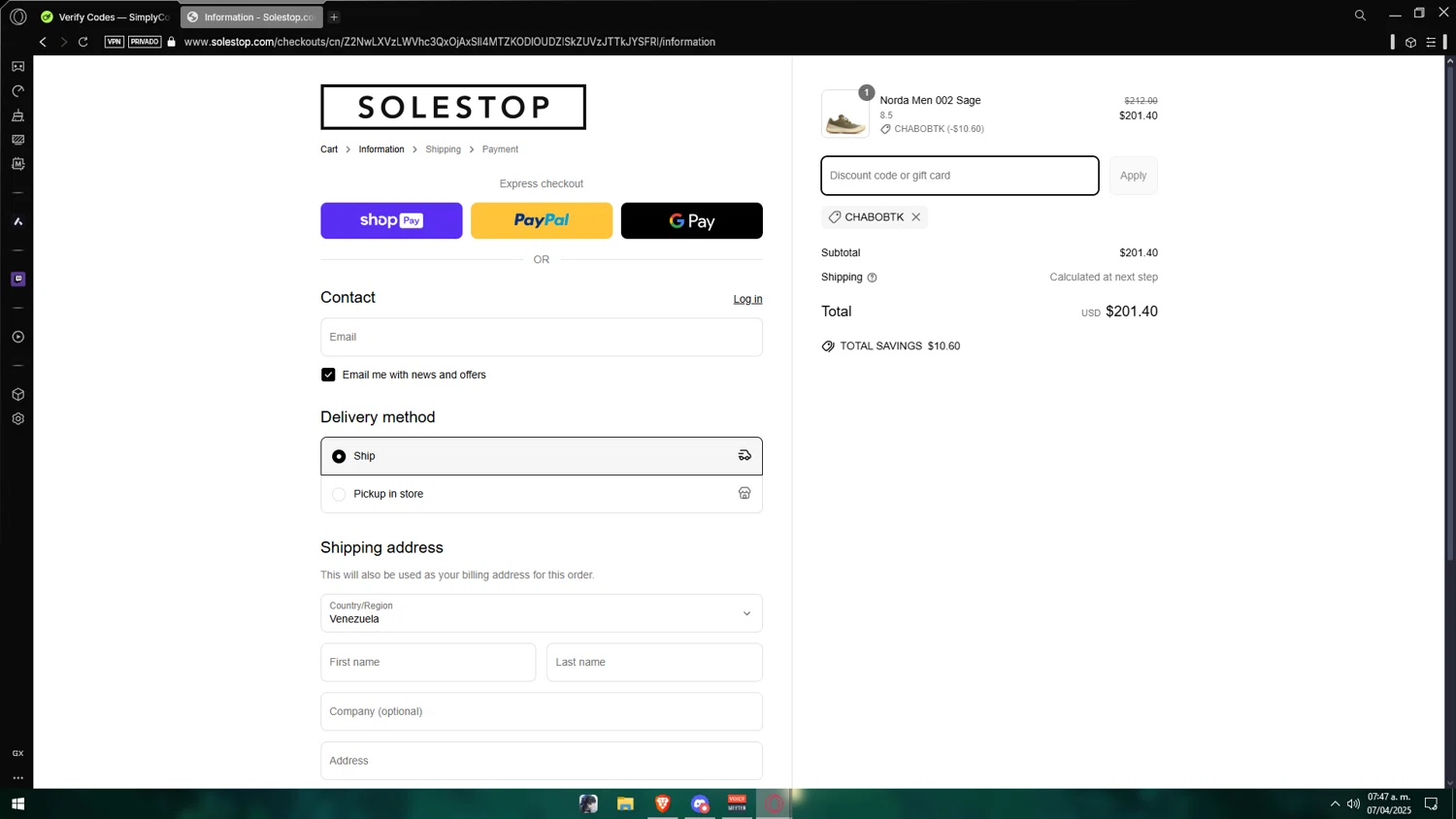Screen dimensions: 1456x819
Task: Open Windows notification center
Action: click(1431, 803)
